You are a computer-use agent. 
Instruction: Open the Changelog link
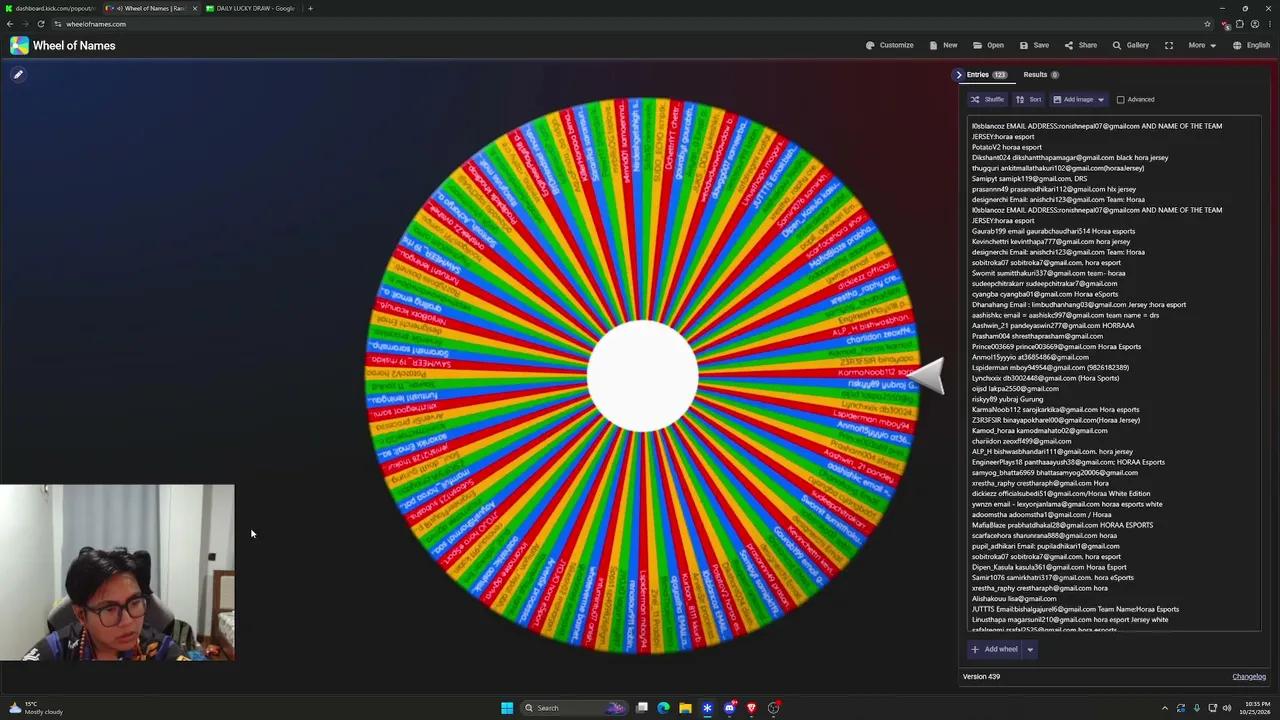point(1249,677)
